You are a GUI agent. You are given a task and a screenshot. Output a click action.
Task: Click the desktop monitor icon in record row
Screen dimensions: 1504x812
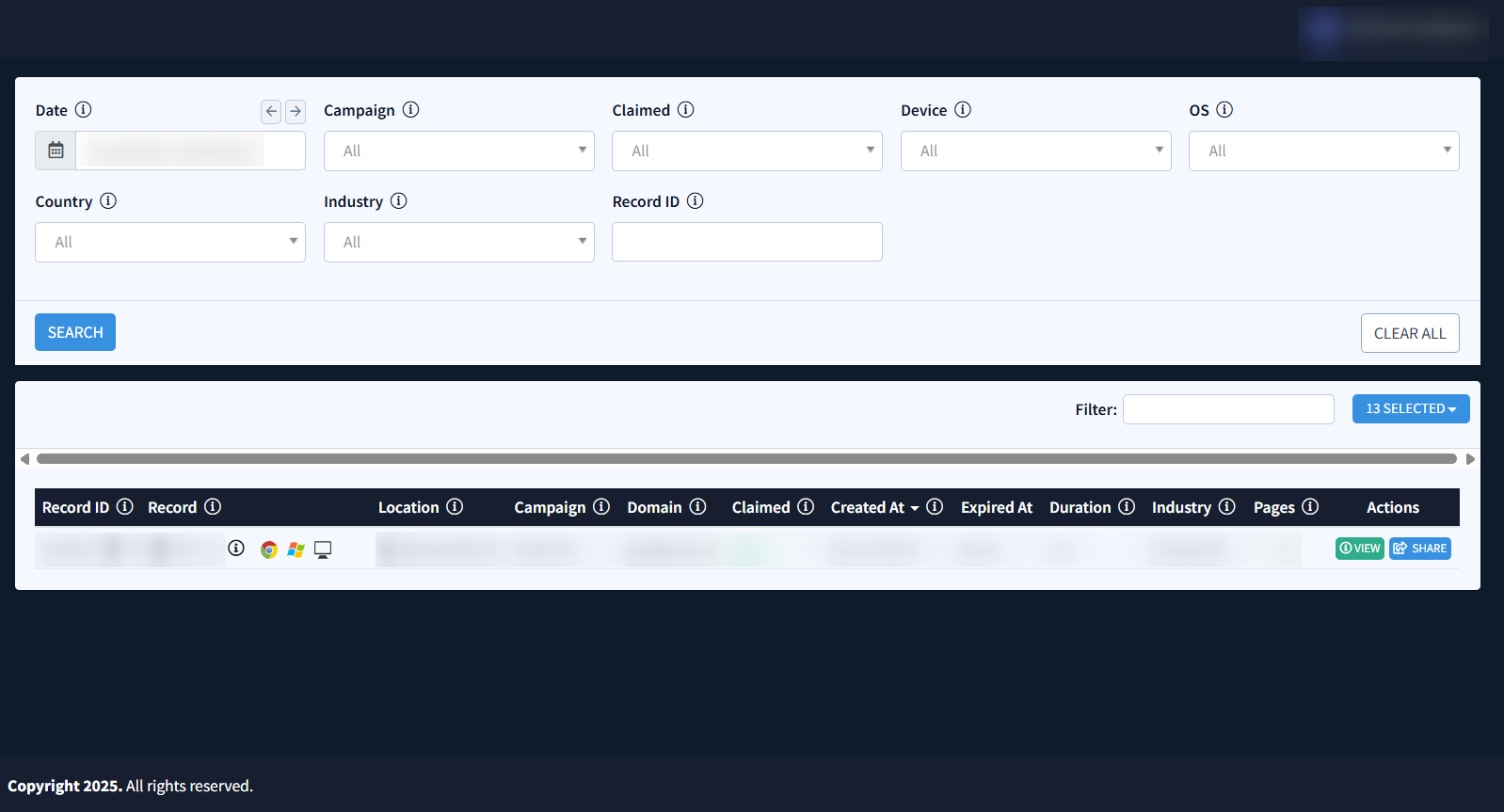tap(323, 549)
